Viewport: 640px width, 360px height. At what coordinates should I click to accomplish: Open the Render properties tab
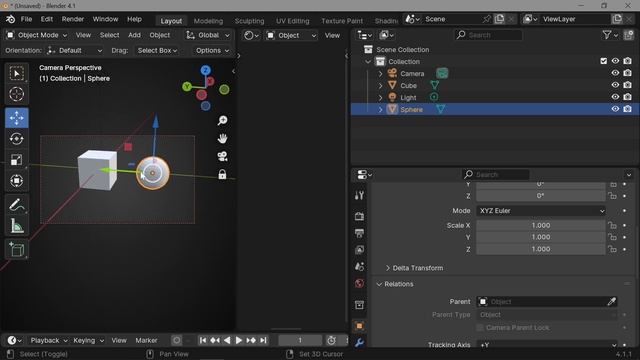pyautogui.click(x=359, y=216)
